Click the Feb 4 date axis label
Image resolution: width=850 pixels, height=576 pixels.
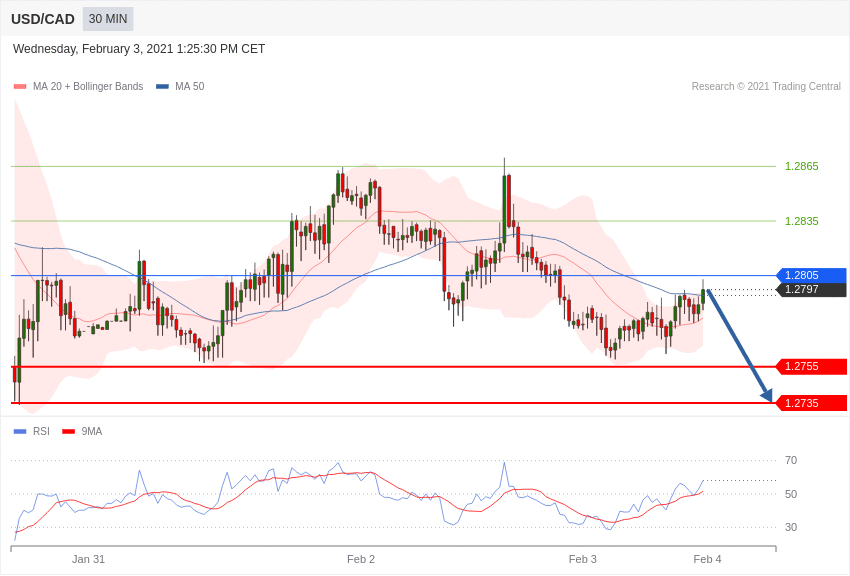707,559
